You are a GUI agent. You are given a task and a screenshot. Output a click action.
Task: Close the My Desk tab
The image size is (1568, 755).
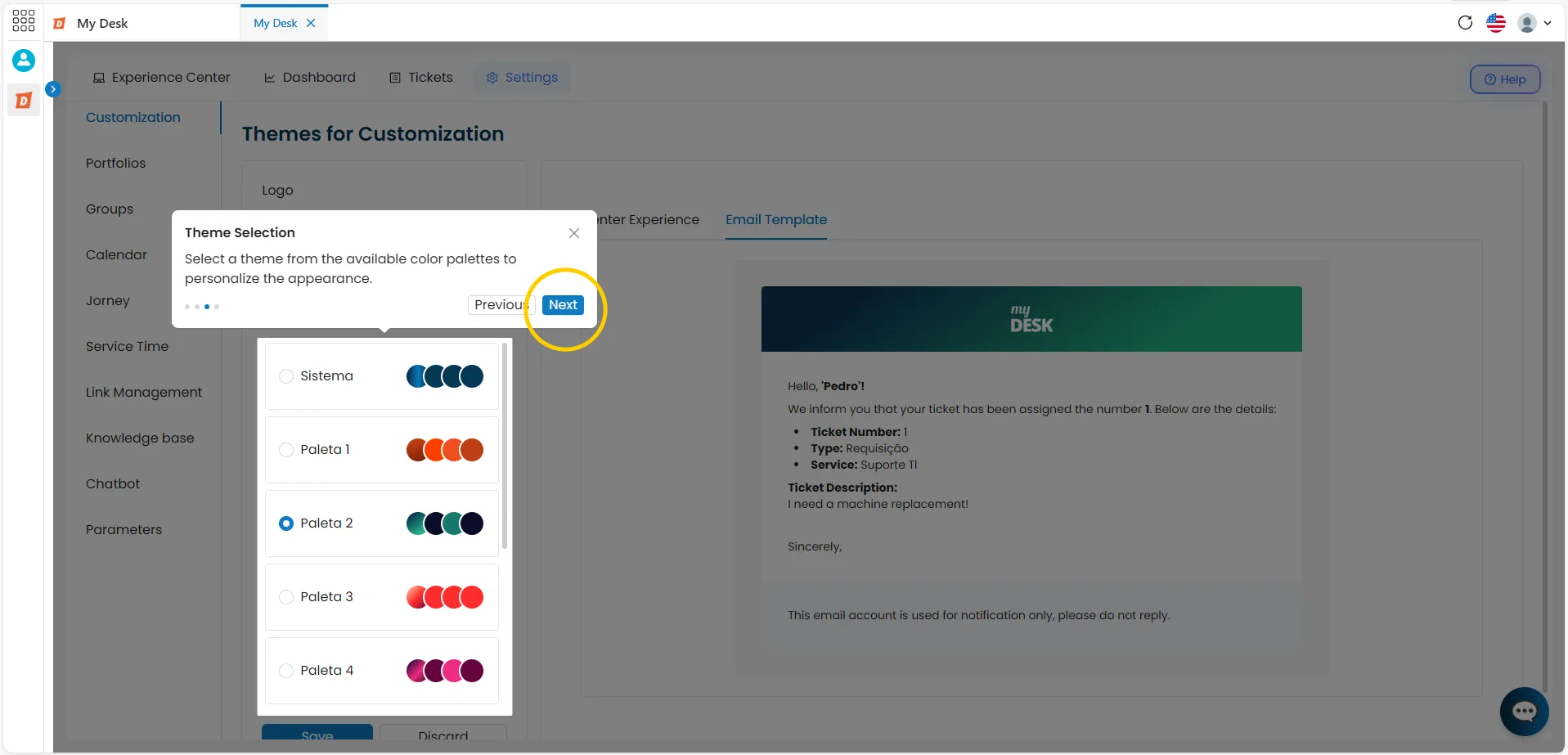(x=311, y=23)
